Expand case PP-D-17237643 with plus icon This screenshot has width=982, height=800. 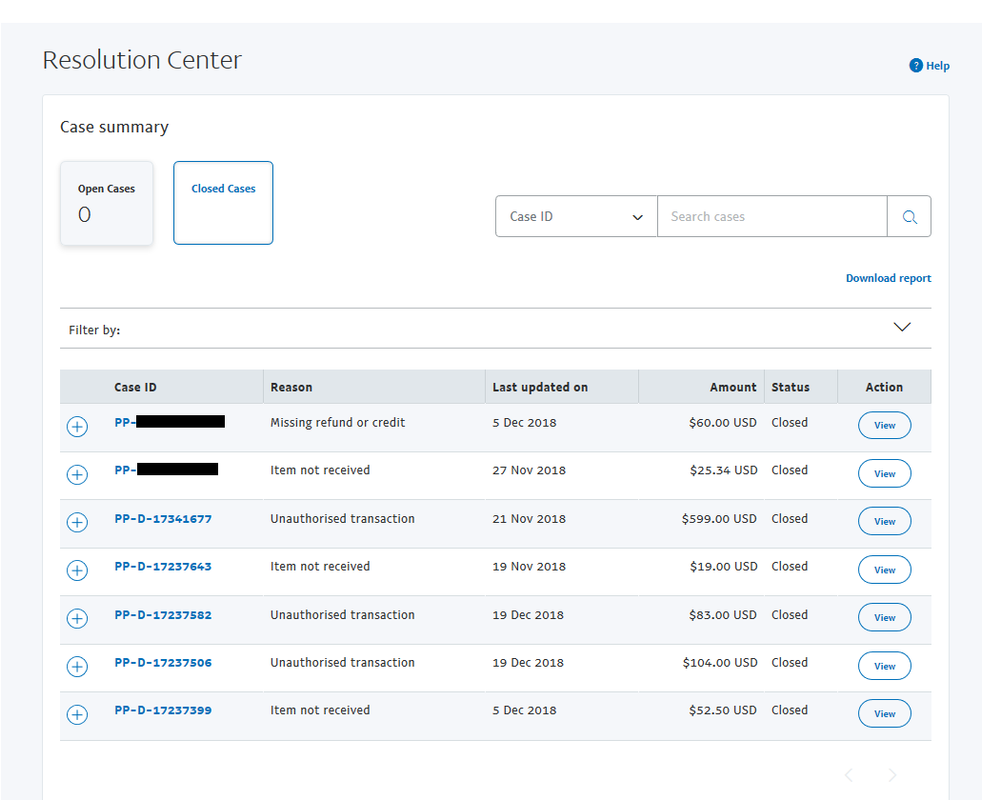click(77, 570)
